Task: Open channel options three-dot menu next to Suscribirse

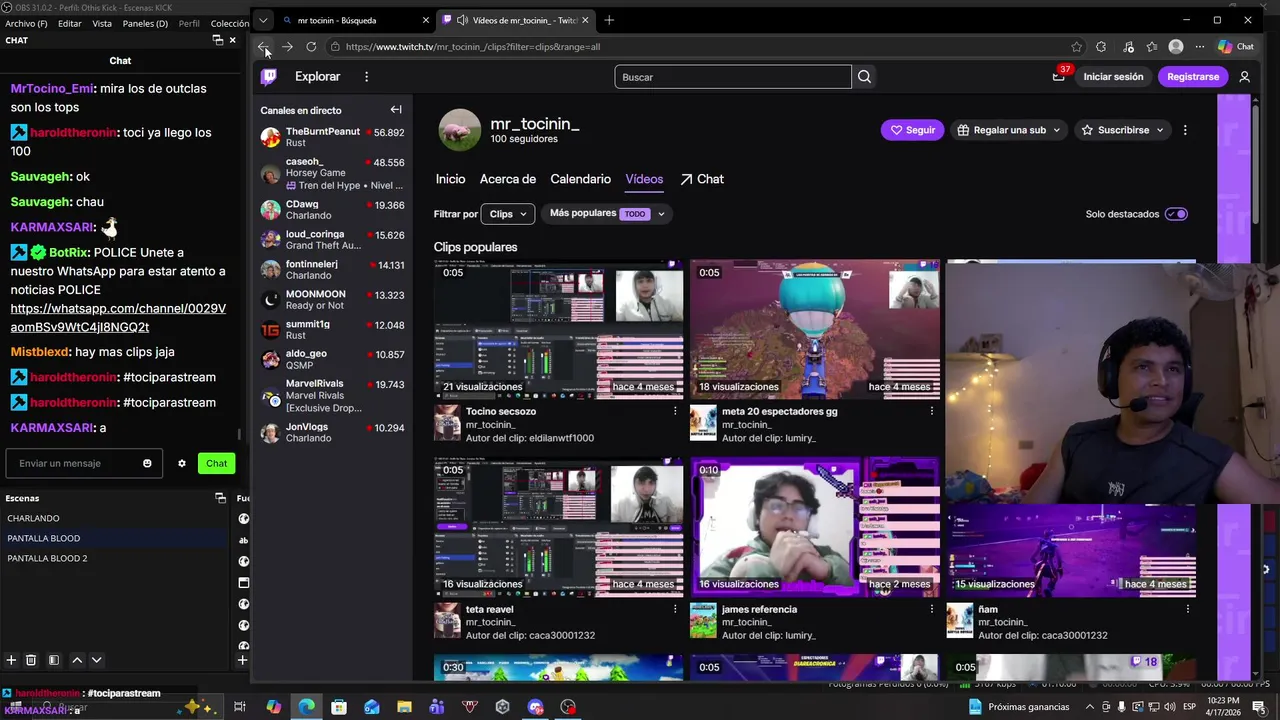Action: (x=1185, y=130)
